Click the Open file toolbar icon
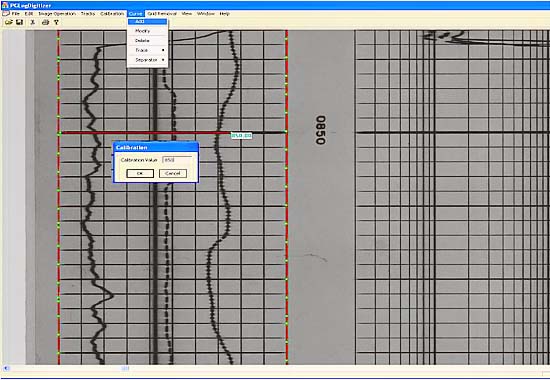This screenshot has height=380, width=550. point(9,22)
